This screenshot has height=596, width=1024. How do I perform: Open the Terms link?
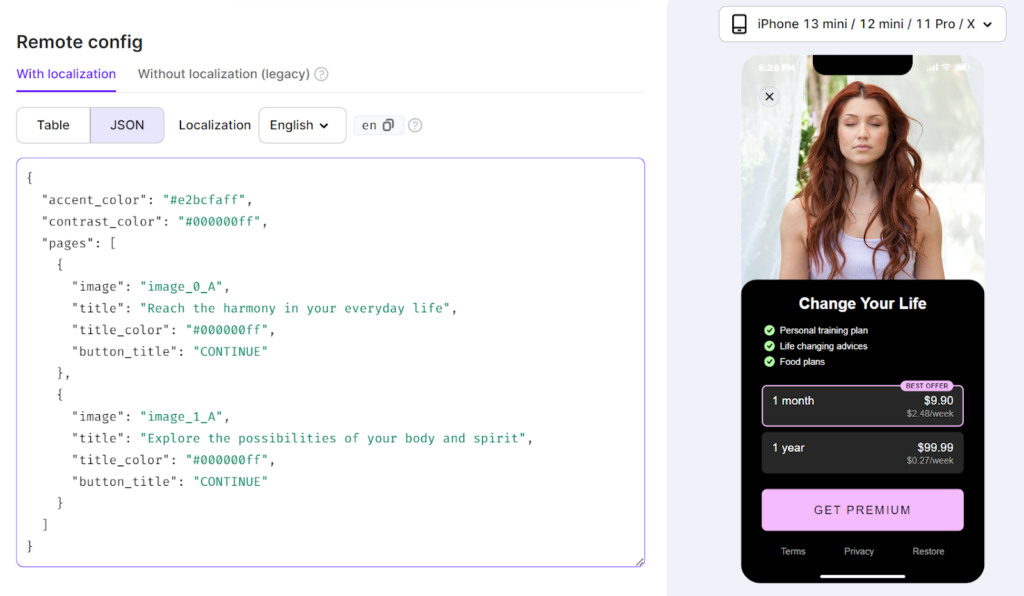(793, 552)
